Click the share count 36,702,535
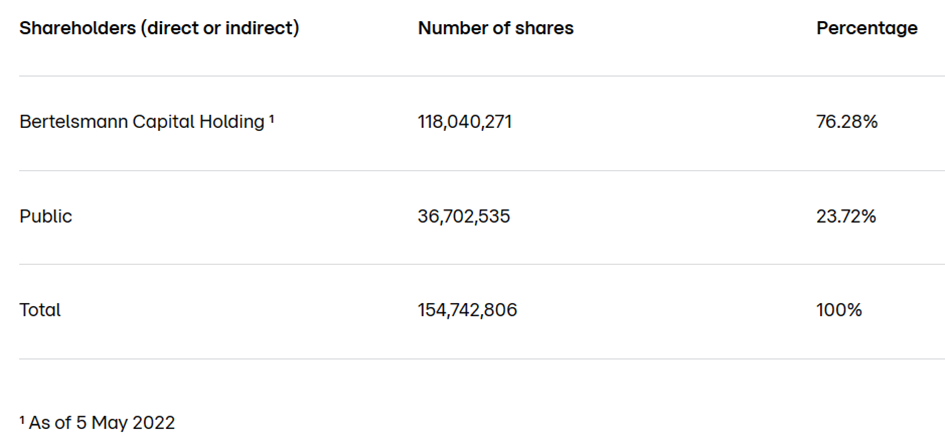Image resolution: width=945 pixels, height=438 pixels. pyautogui.click(x=464, y=216)
